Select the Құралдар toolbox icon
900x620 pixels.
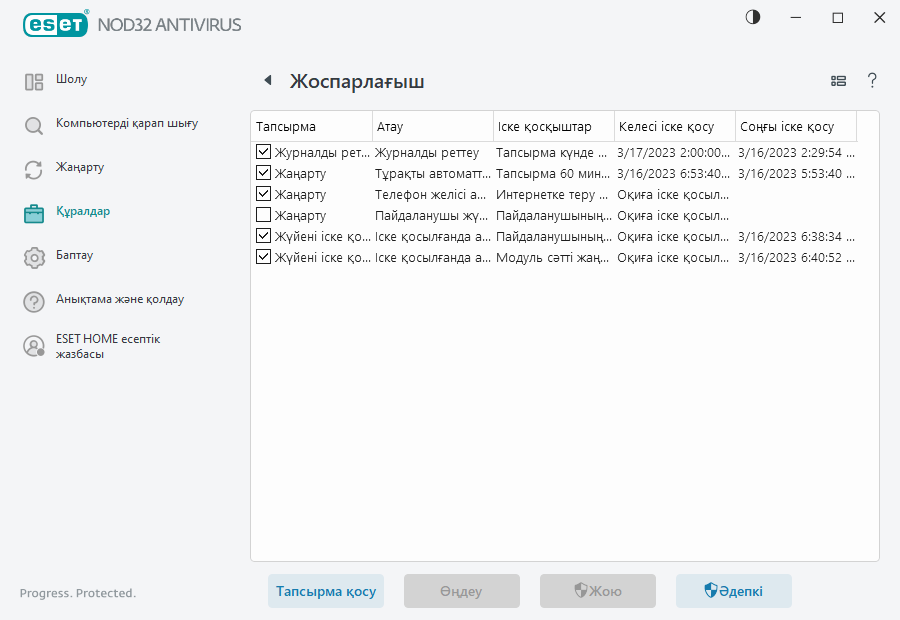click(x=33, y=212)
